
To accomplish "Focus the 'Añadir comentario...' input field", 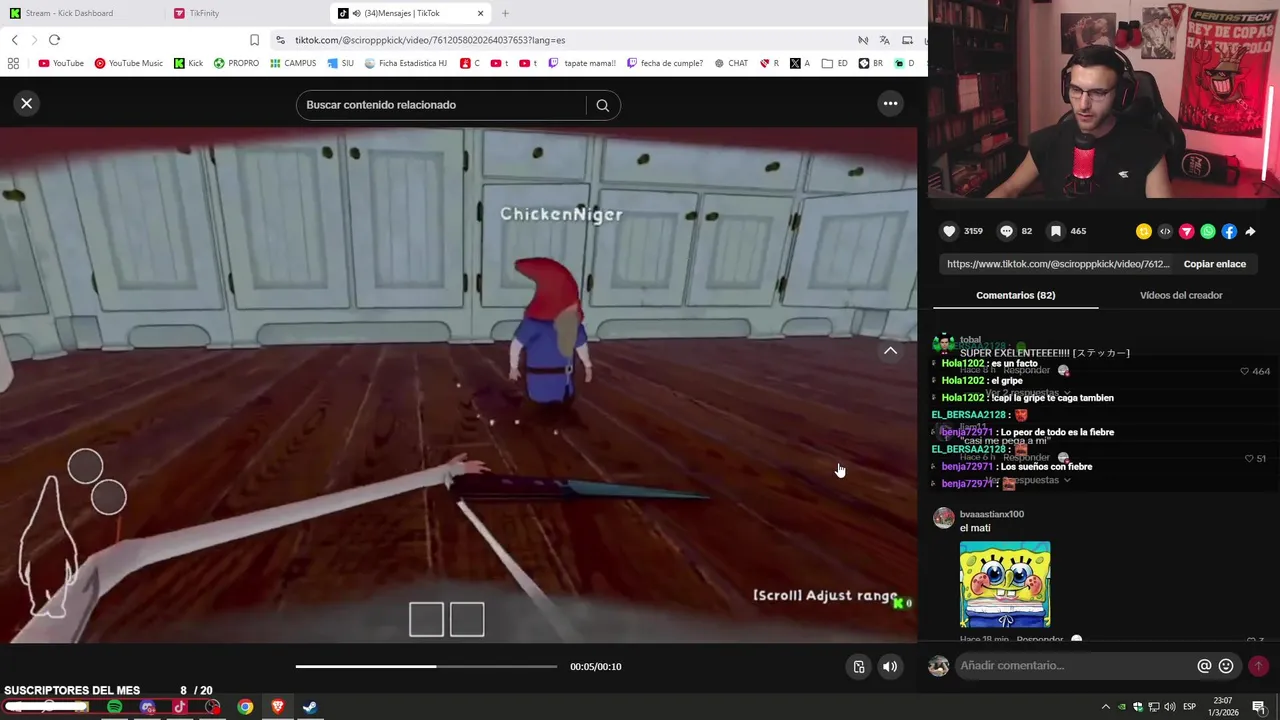I will [x=1075, y=666].
